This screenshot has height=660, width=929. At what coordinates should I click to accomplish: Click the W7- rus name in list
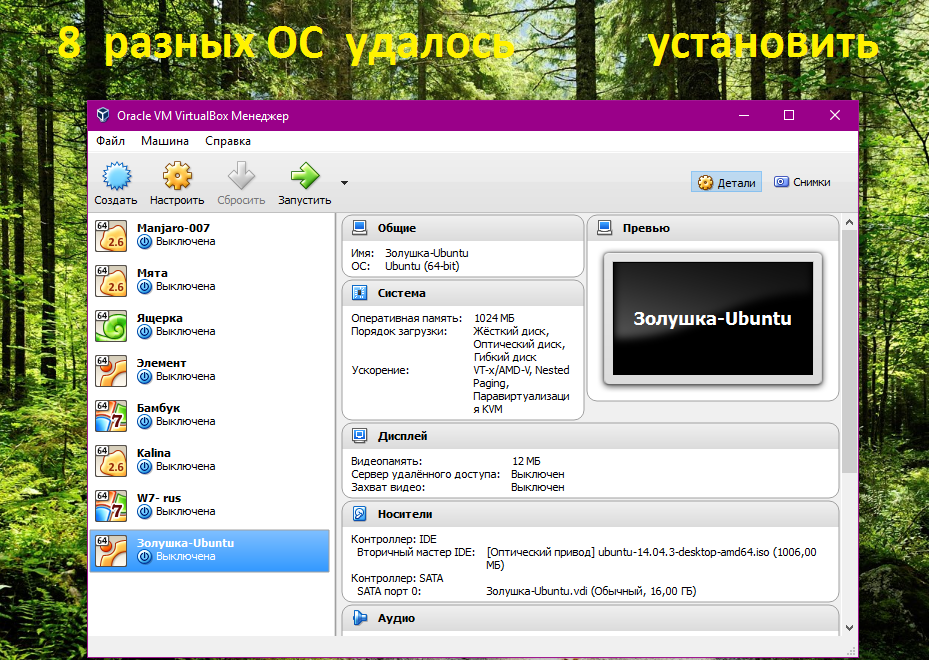(159, 498)
